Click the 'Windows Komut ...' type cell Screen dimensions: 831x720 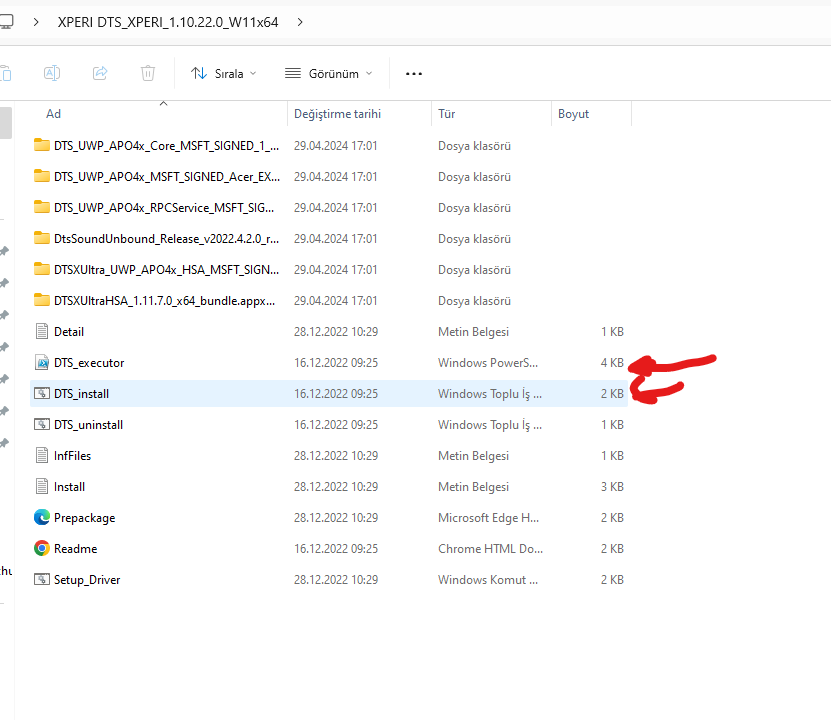pos(488,580)
